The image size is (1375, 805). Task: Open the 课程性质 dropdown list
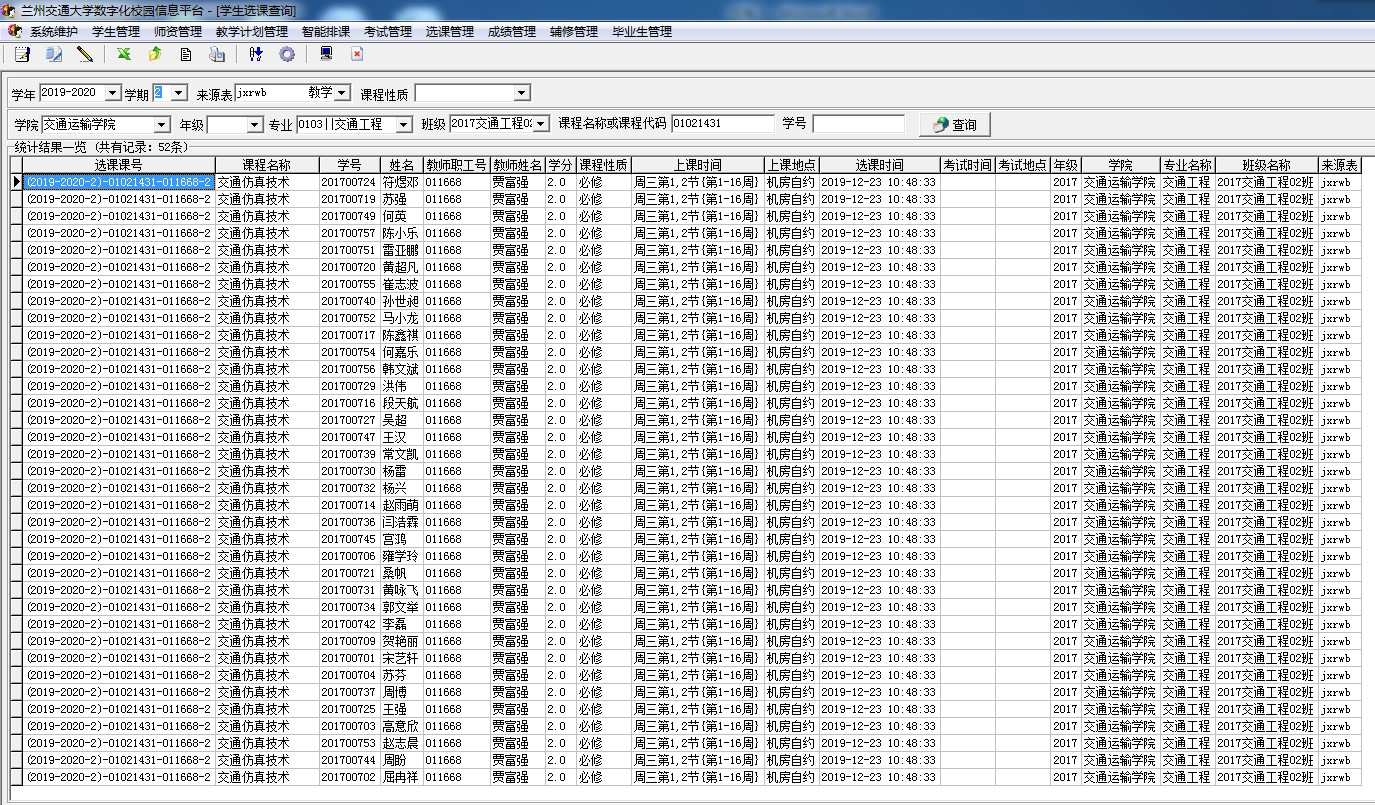(521, 93)
